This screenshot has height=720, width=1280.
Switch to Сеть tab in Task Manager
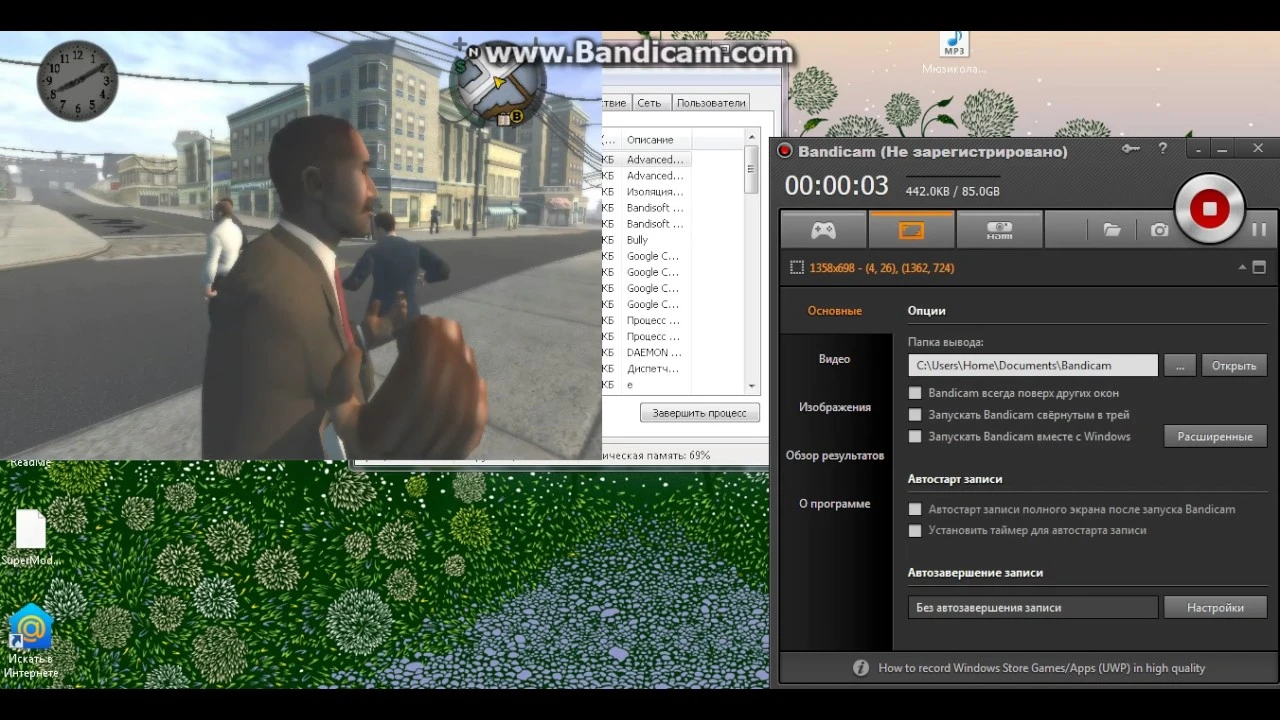pyautogui.click(x=650, y=103)
